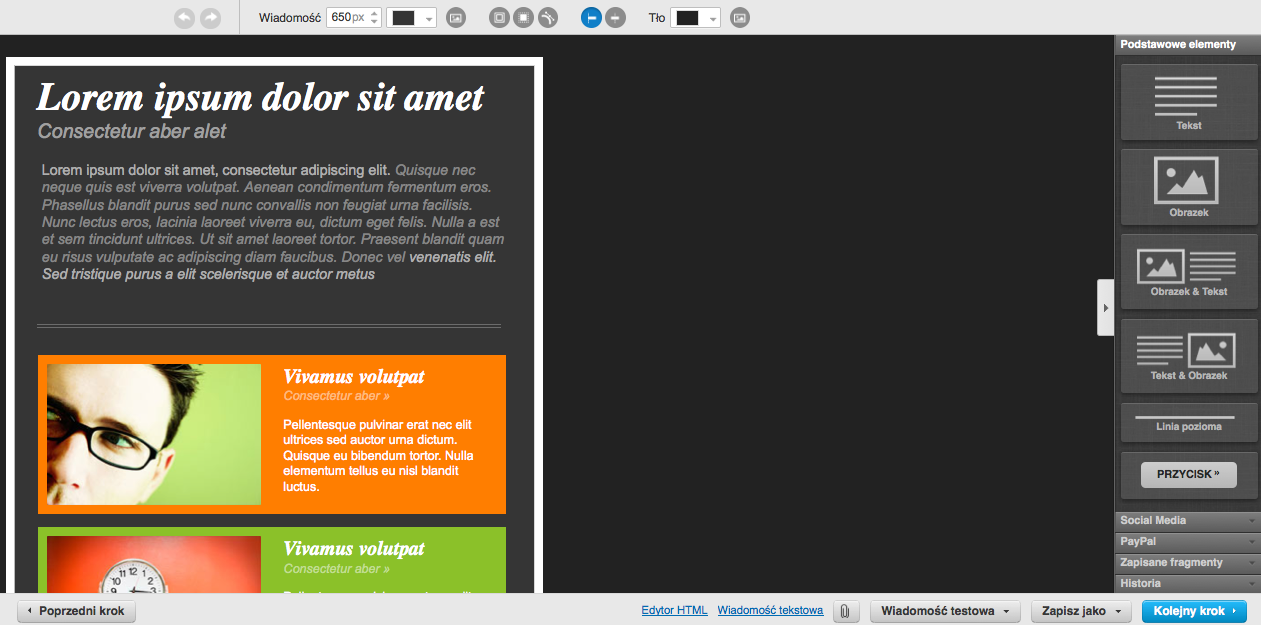Select the center alignment icon
Image resolution: width=1261 pixels, height=625 pixels.
(615, 18)
